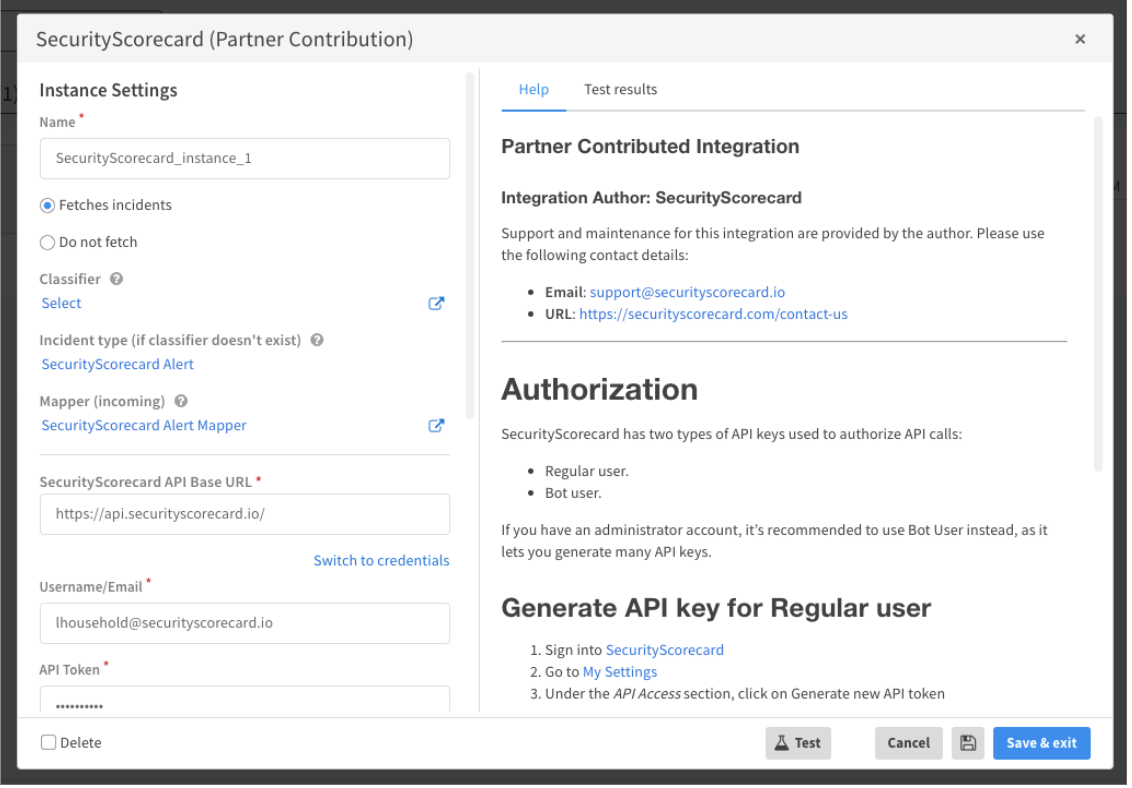Image resolution: width=1132 pixels, height=788 pixels.
Task: Click the Instance Settings heading
Action: [108, 91]
